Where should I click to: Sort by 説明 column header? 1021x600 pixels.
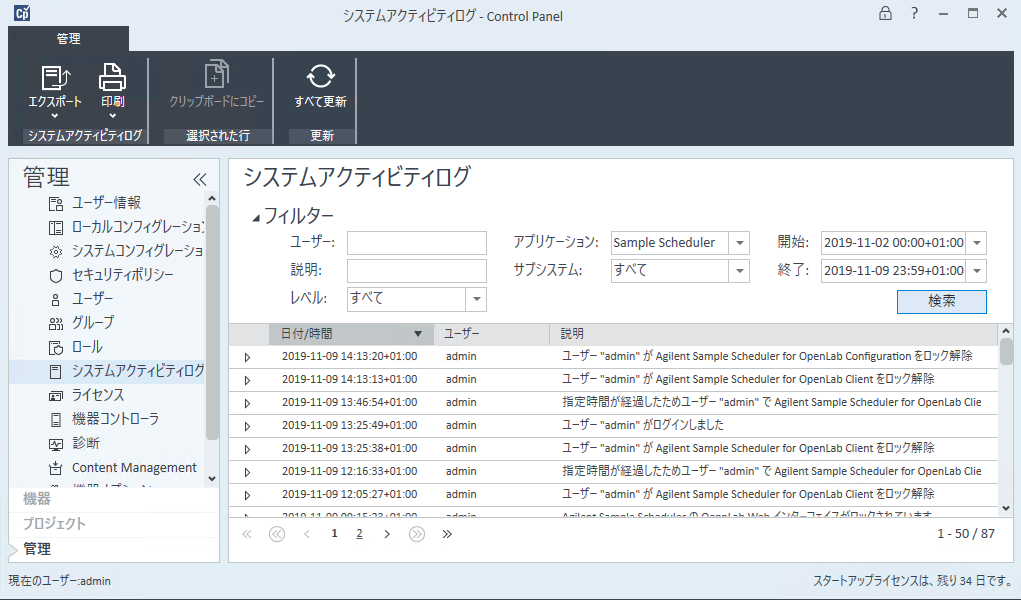[774, 334]
